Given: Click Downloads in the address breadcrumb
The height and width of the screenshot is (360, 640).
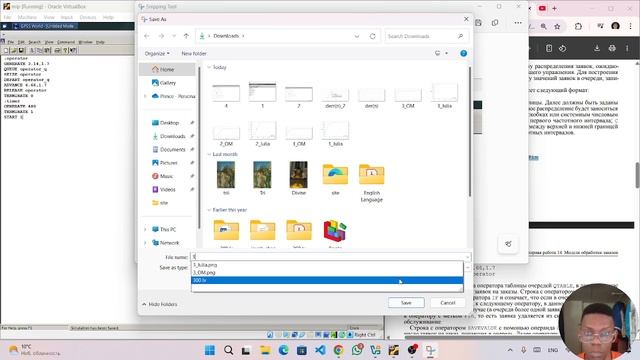Looking at the screenshot, I should (226, 36).
